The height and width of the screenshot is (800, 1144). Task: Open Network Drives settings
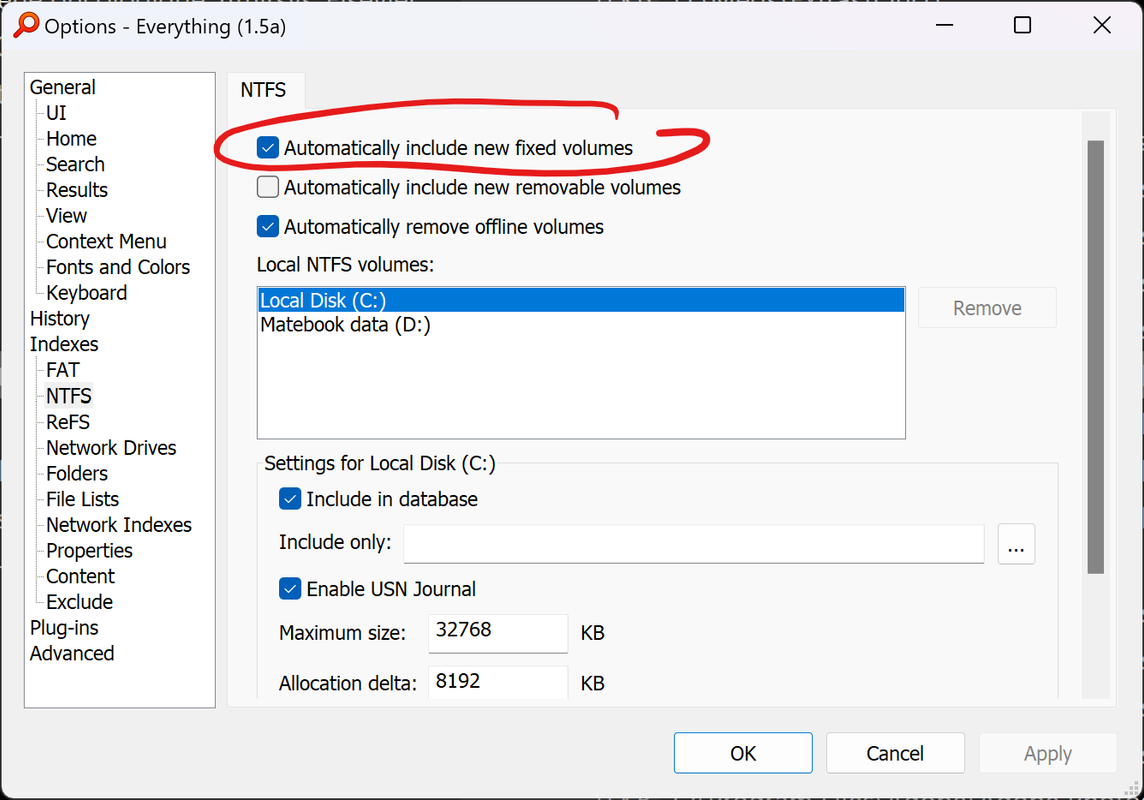click(112, 448)
